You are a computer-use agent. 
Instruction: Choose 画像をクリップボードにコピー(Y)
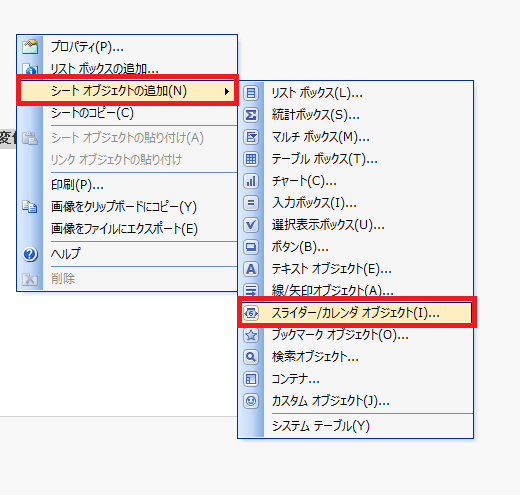click(x=127, y=207)
